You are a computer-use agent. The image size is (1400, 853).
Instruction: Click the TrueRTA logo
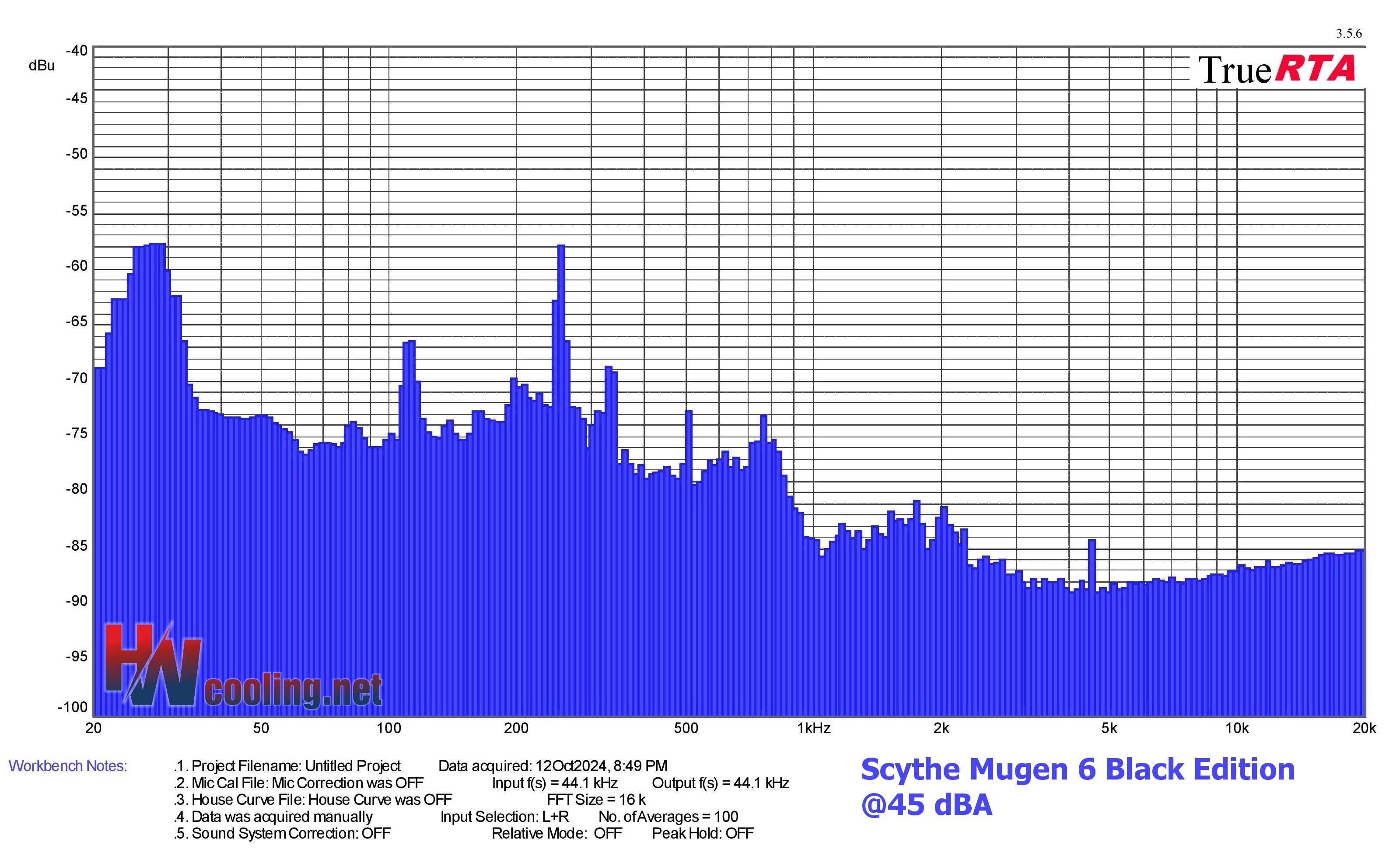(x=1277, y=69)
